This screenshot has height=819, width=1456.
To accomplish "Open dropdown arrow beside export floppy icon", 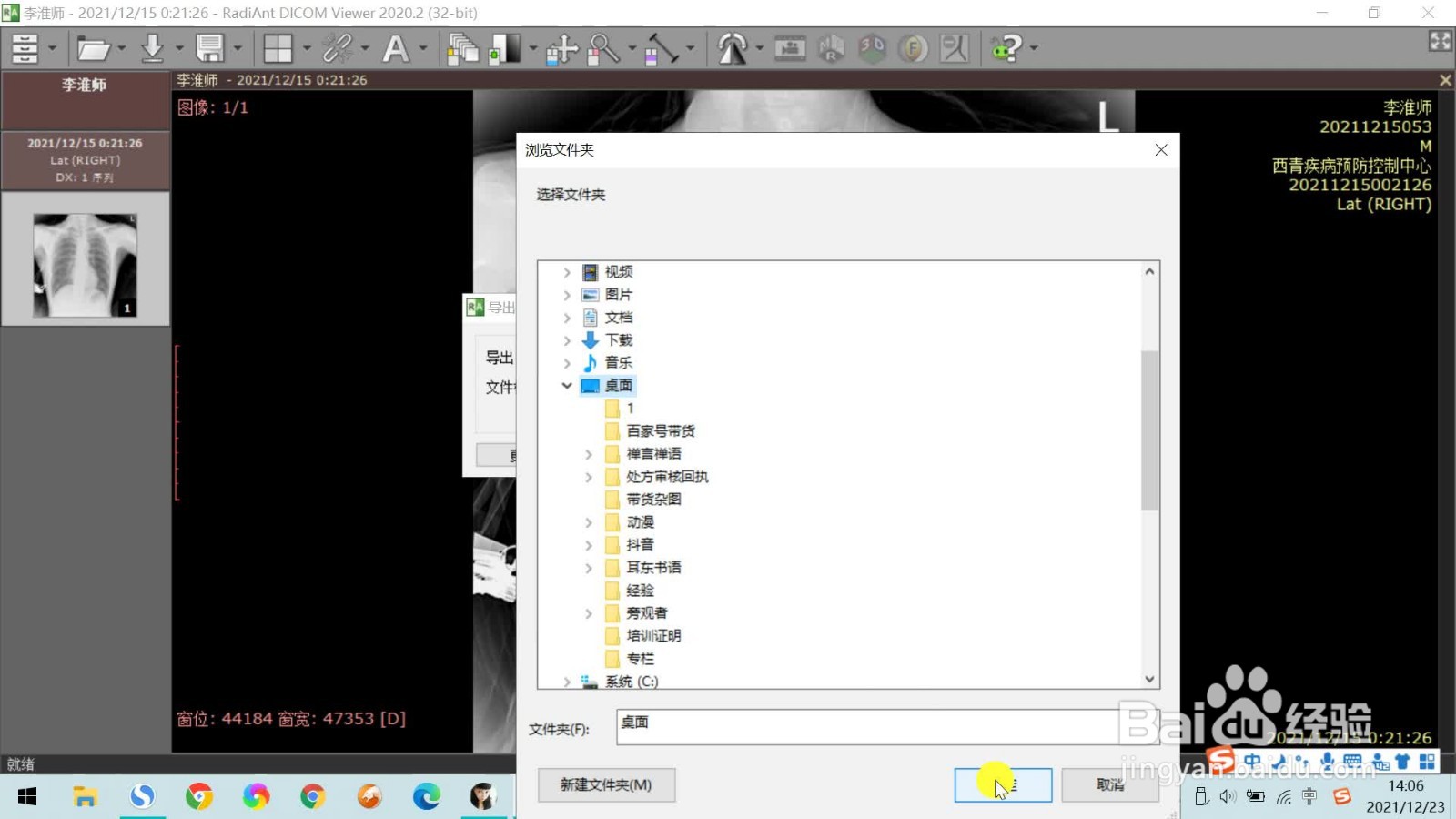I will tap(238, 48).
